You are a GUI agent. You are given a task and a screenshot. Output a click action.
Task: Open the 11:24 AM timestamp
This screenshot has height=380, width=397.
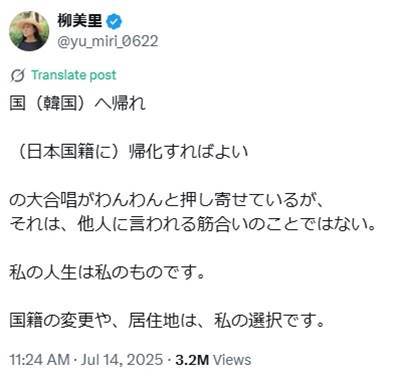tap(39, 360)
